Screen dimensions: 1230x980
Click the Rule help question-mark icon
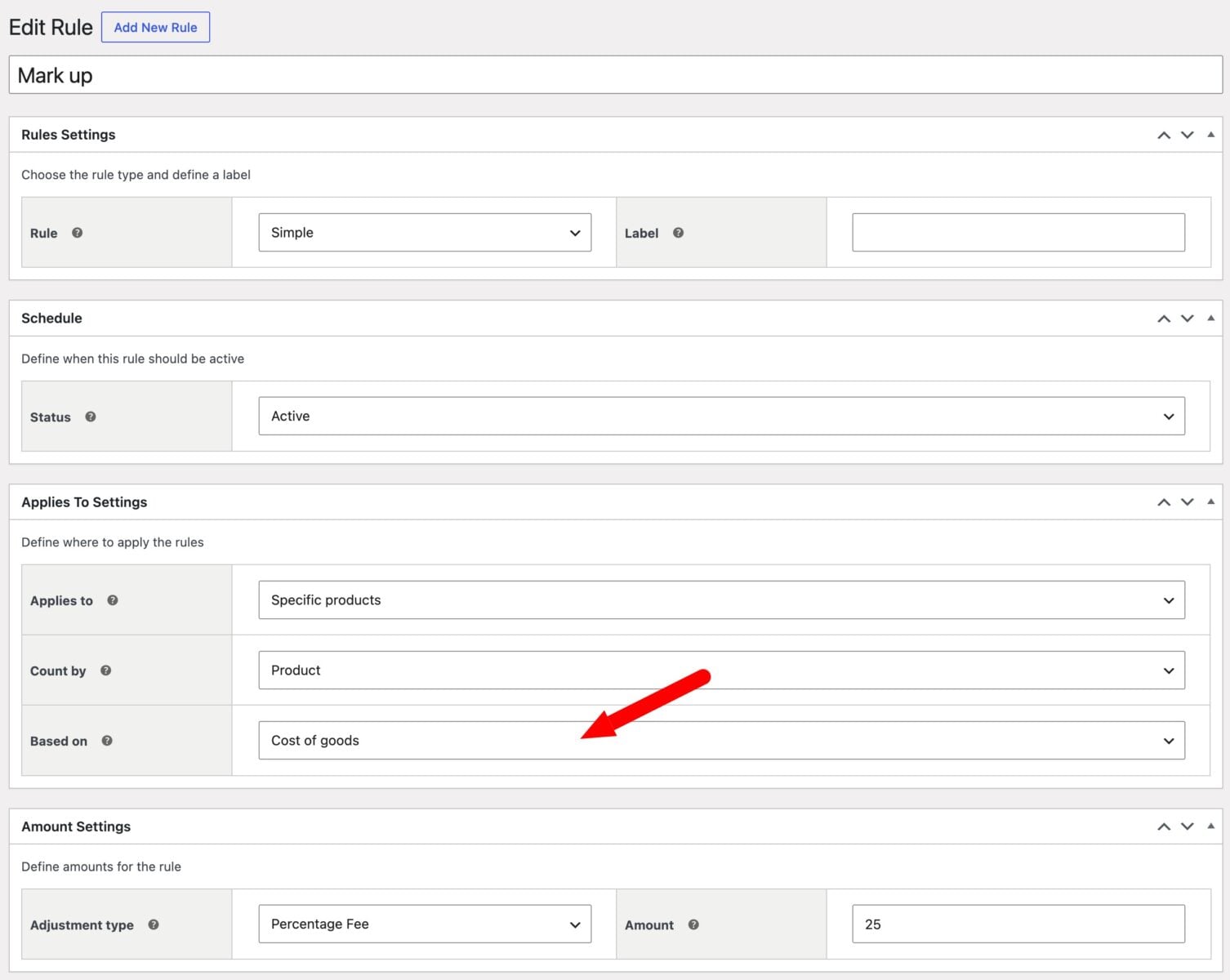pyautogui.click(x=77, y=233)
